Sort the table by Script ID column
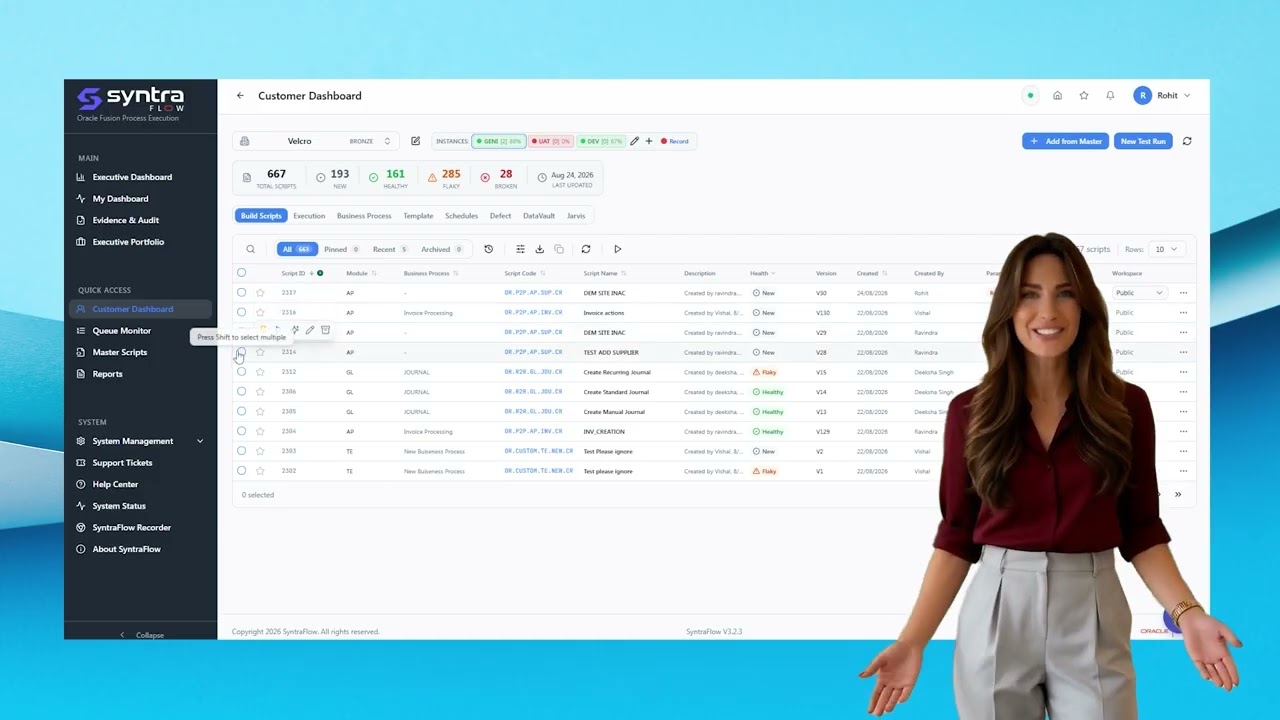 pyautogui.click(x=297, y=273)
